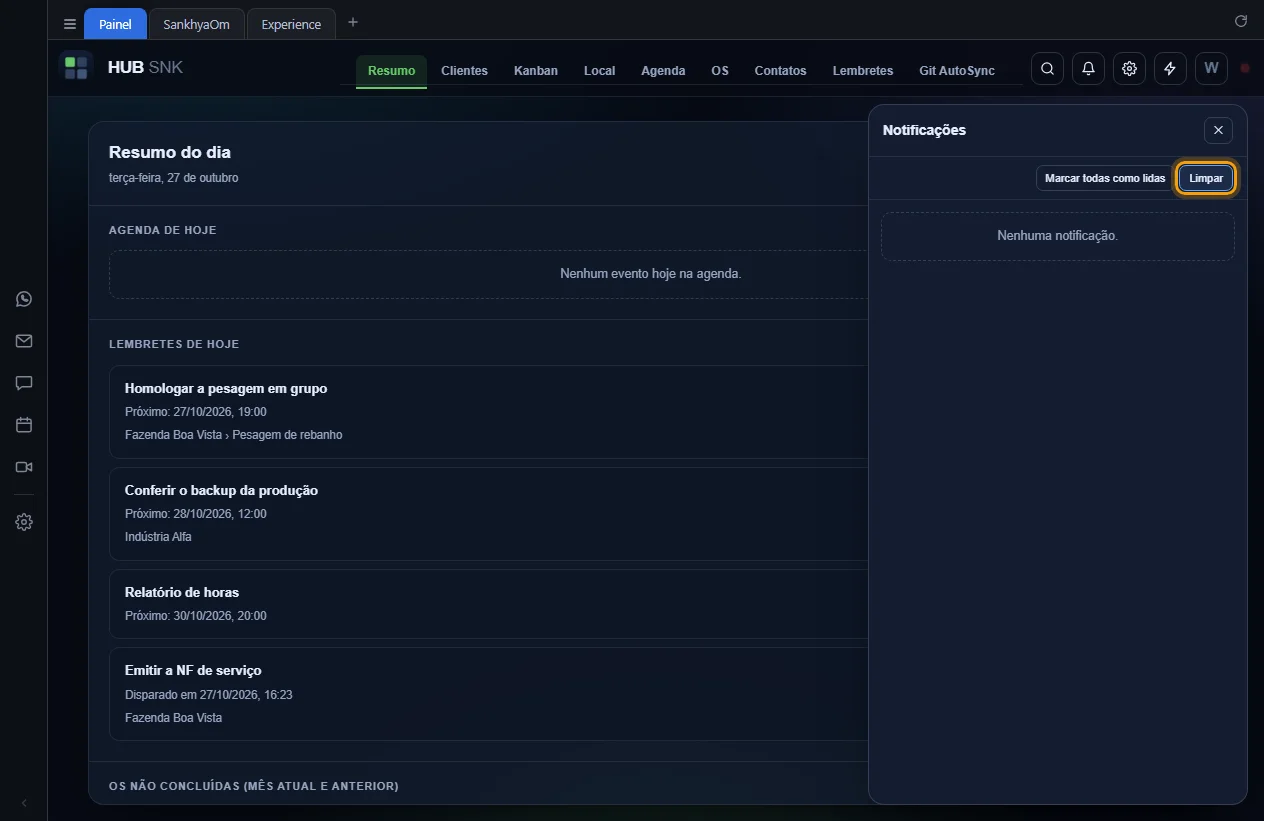Click the Limpar button
The height and width of the screenshot is (821, 1264).
(x=1206, y=178)
